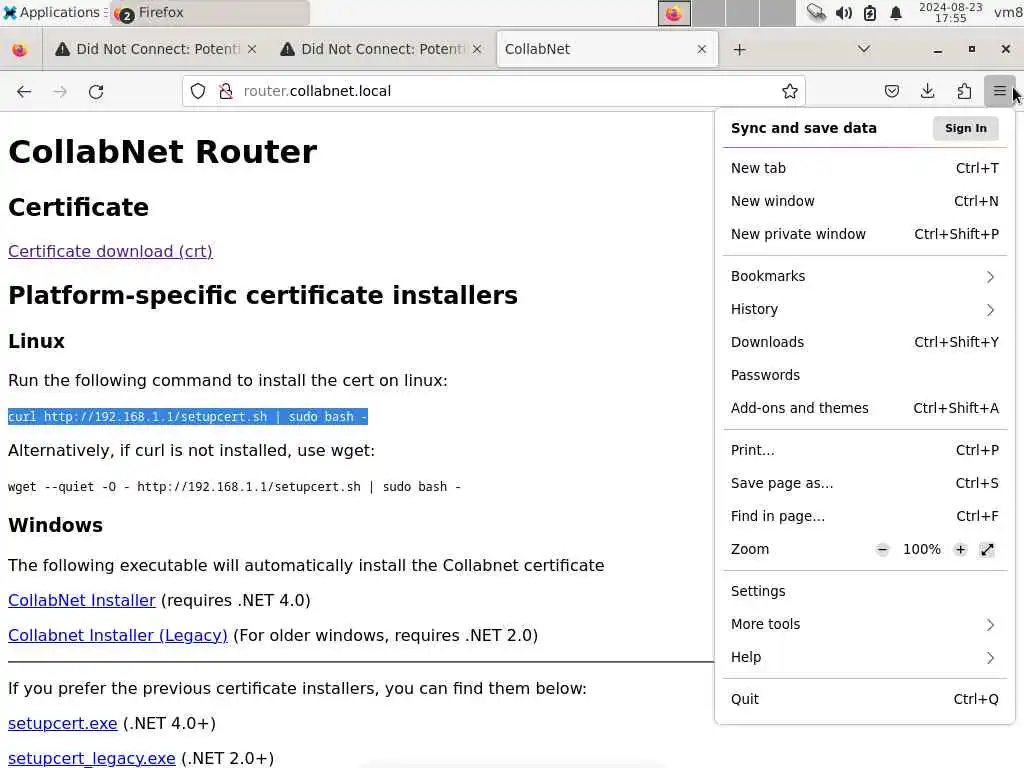
Task: Open the extensions puzzle icon
Action: click(964, 91)
